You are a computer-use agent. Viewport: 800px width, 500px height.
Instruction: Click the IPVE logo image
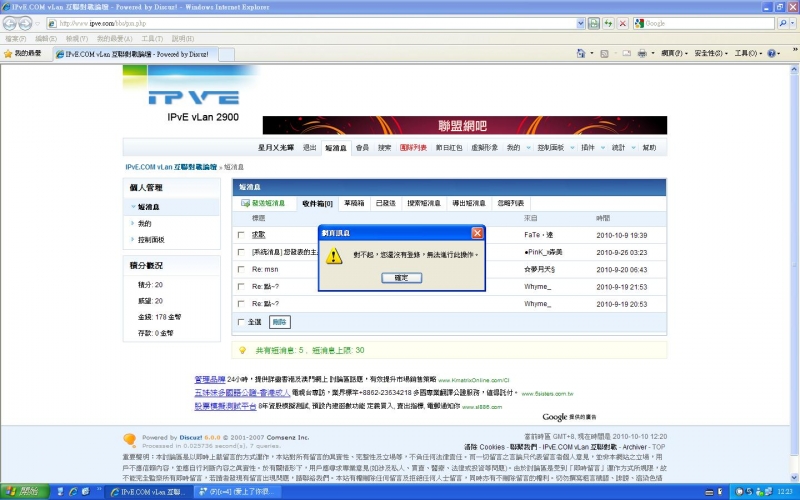point(194,97)
